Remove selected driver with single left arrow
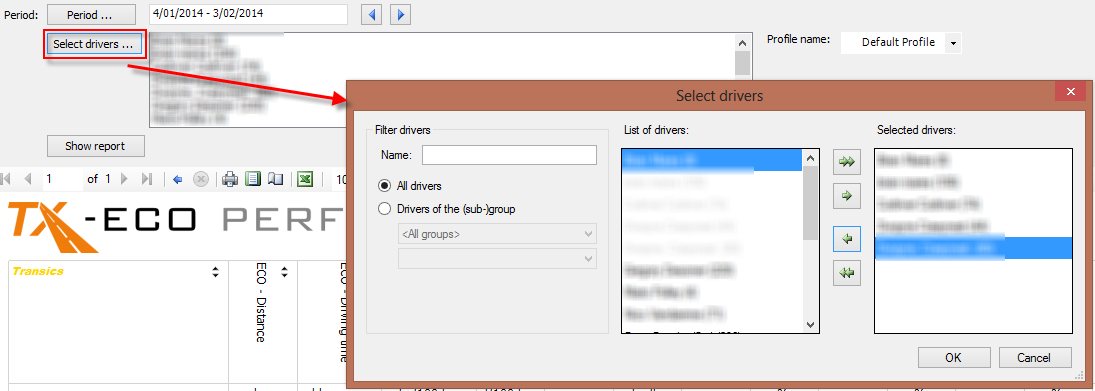 (x=846, y=239)
